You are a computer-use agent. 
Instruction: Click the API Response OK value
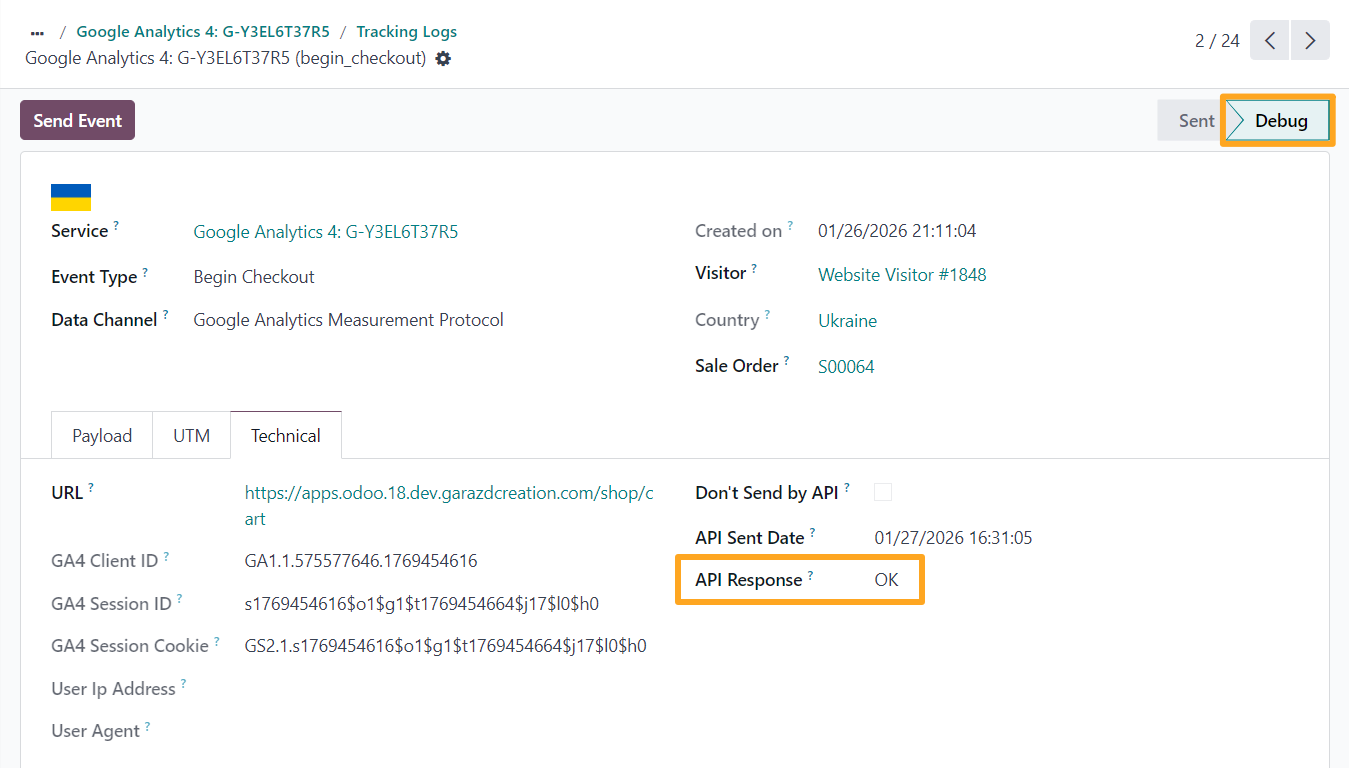pyautogui.click(x=886, y=580)
